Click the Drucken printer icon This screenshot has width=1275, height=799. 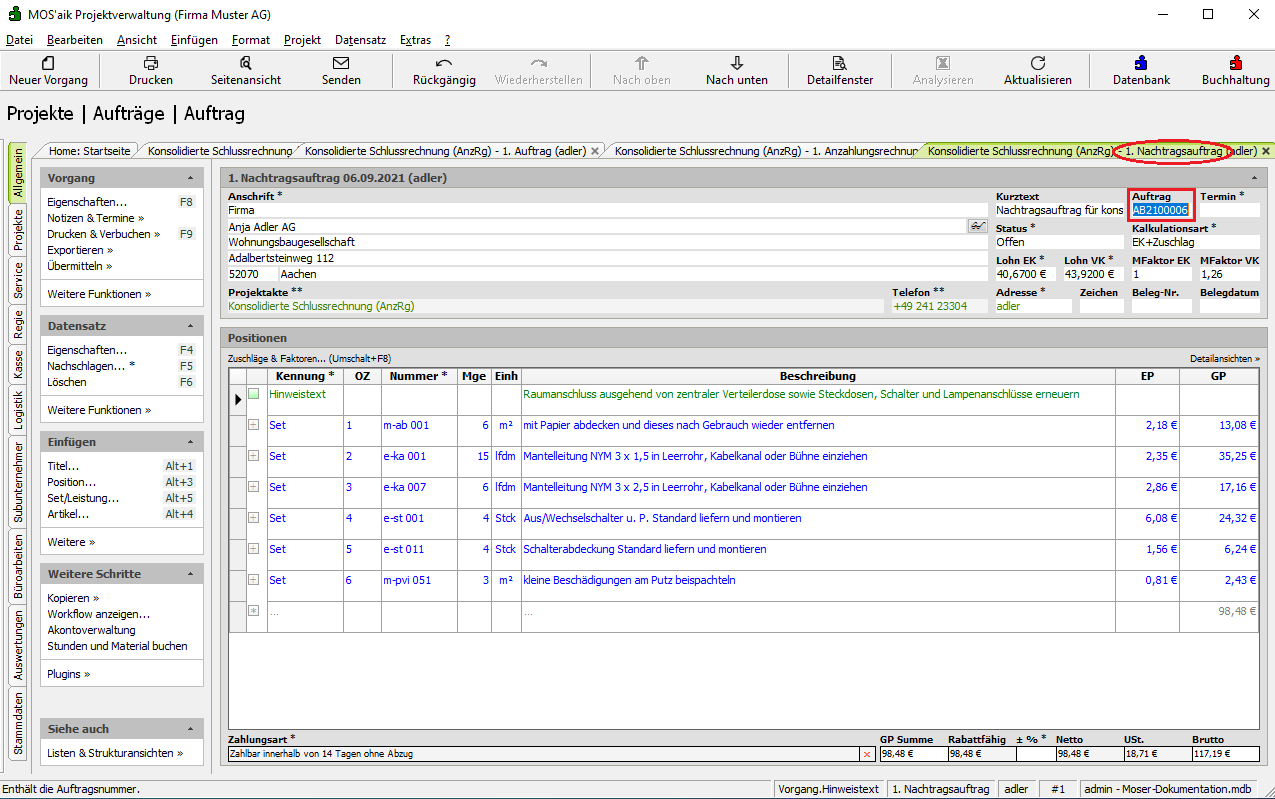click(151, 63)
